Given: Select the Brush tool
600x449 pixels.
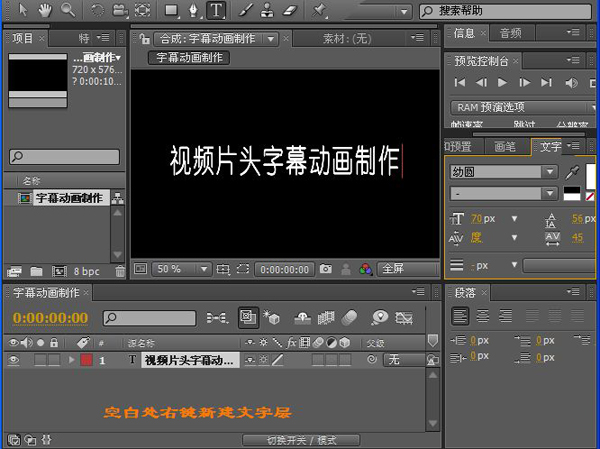Looking at the screenshot, I should tap(246, 10).
